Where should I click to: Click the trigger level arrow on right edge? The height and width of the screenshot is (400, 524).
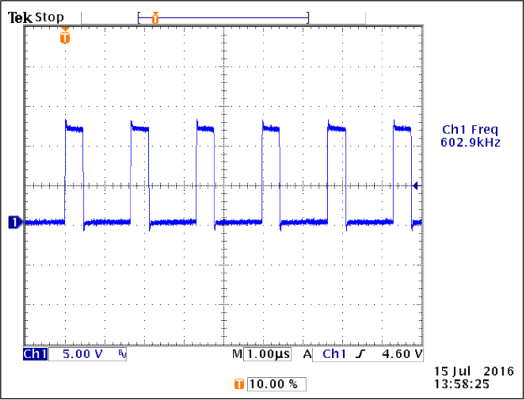click(x=417, y=186)
